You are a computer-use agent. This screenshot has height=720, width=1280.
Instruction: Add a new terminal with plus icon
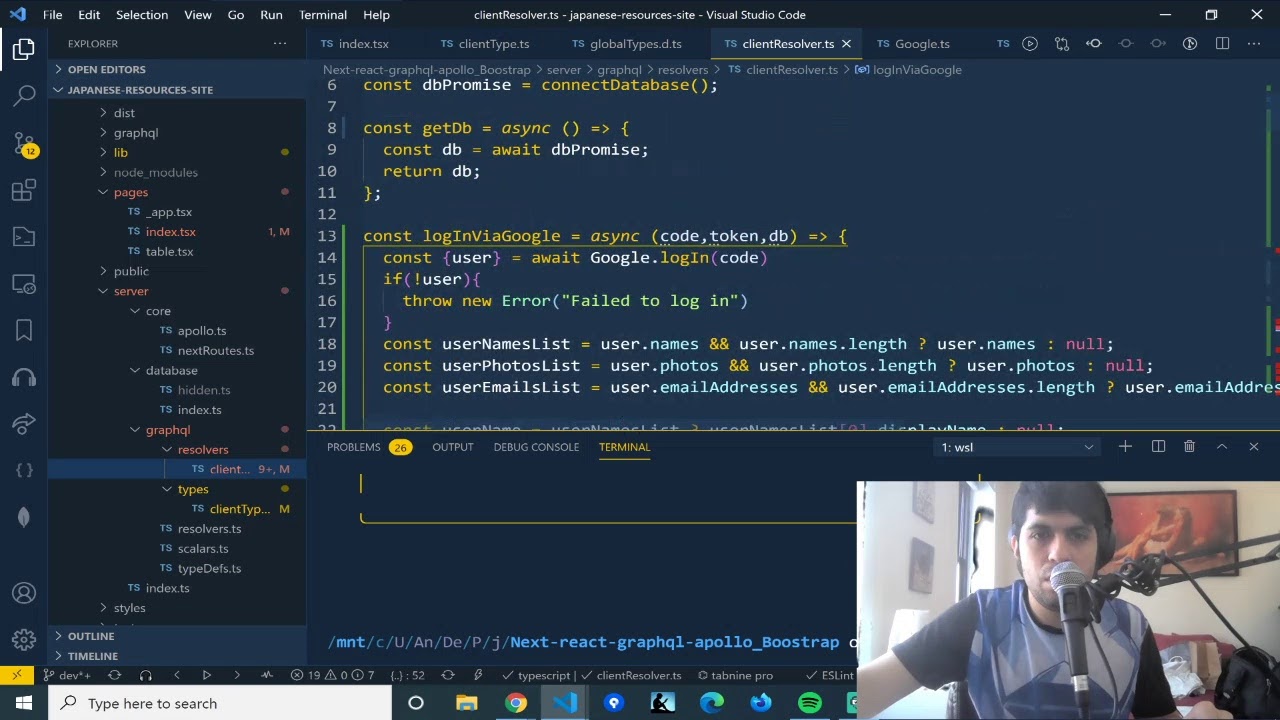[x=1125, y=447]
